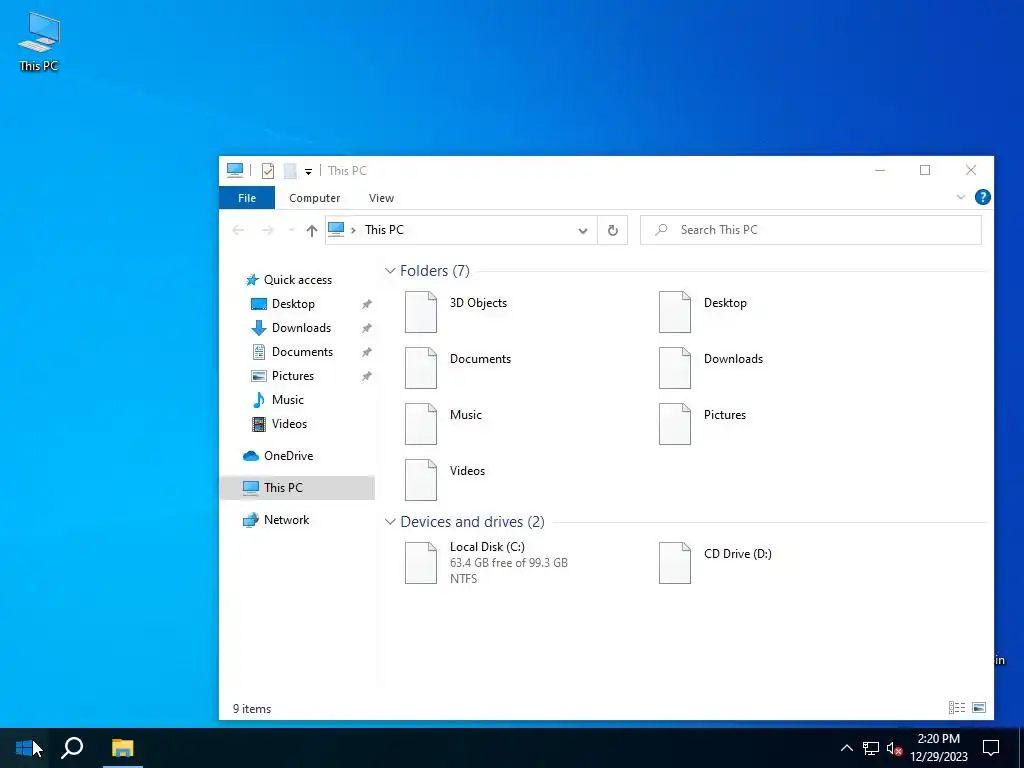This screenshot has height=768, width=1024.
Task: Open Explorer Help question mark icon
Action: (x=982, y=197)
